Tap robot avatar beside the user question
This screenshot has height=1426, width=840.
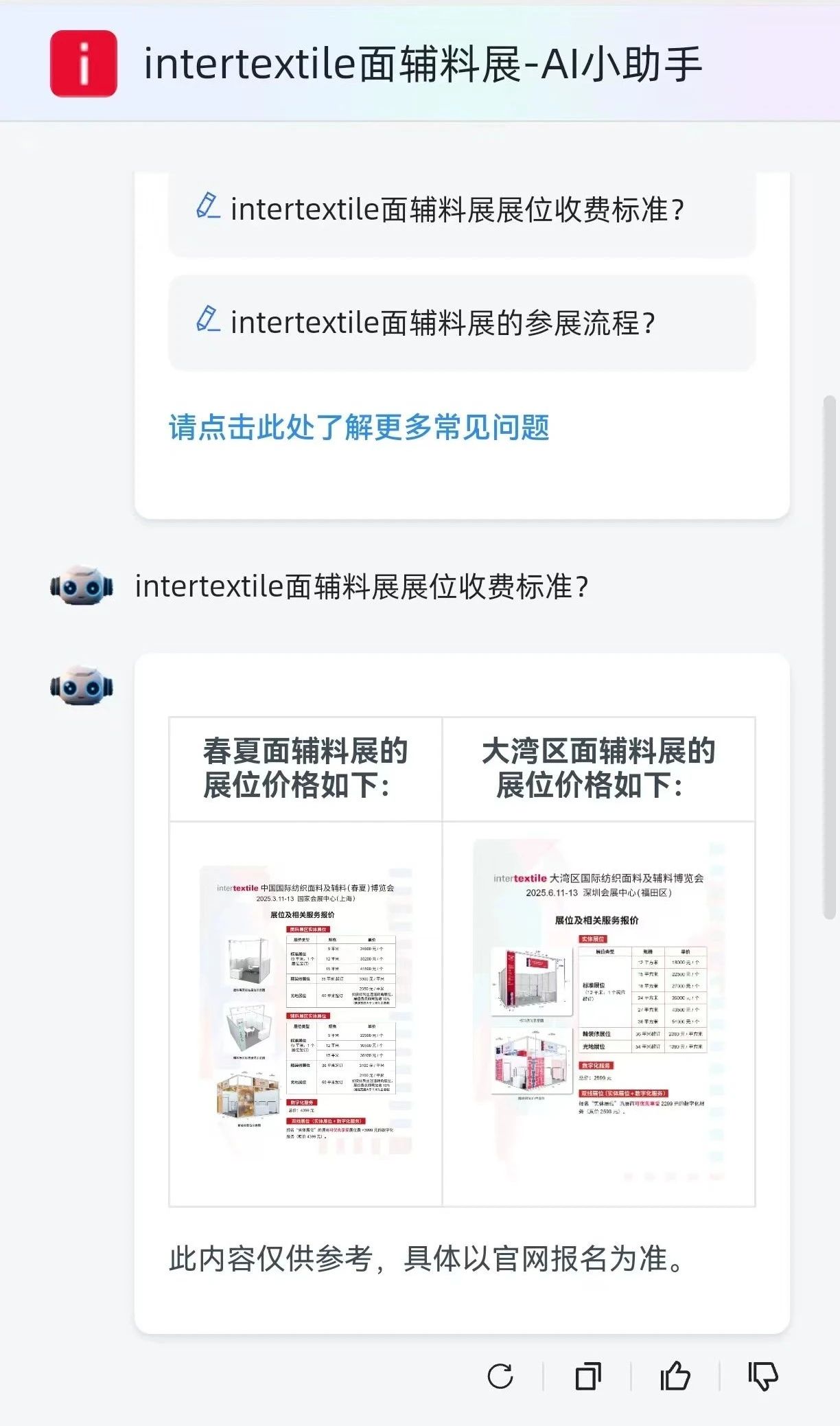pyautogui.click(x=82, y=586)
